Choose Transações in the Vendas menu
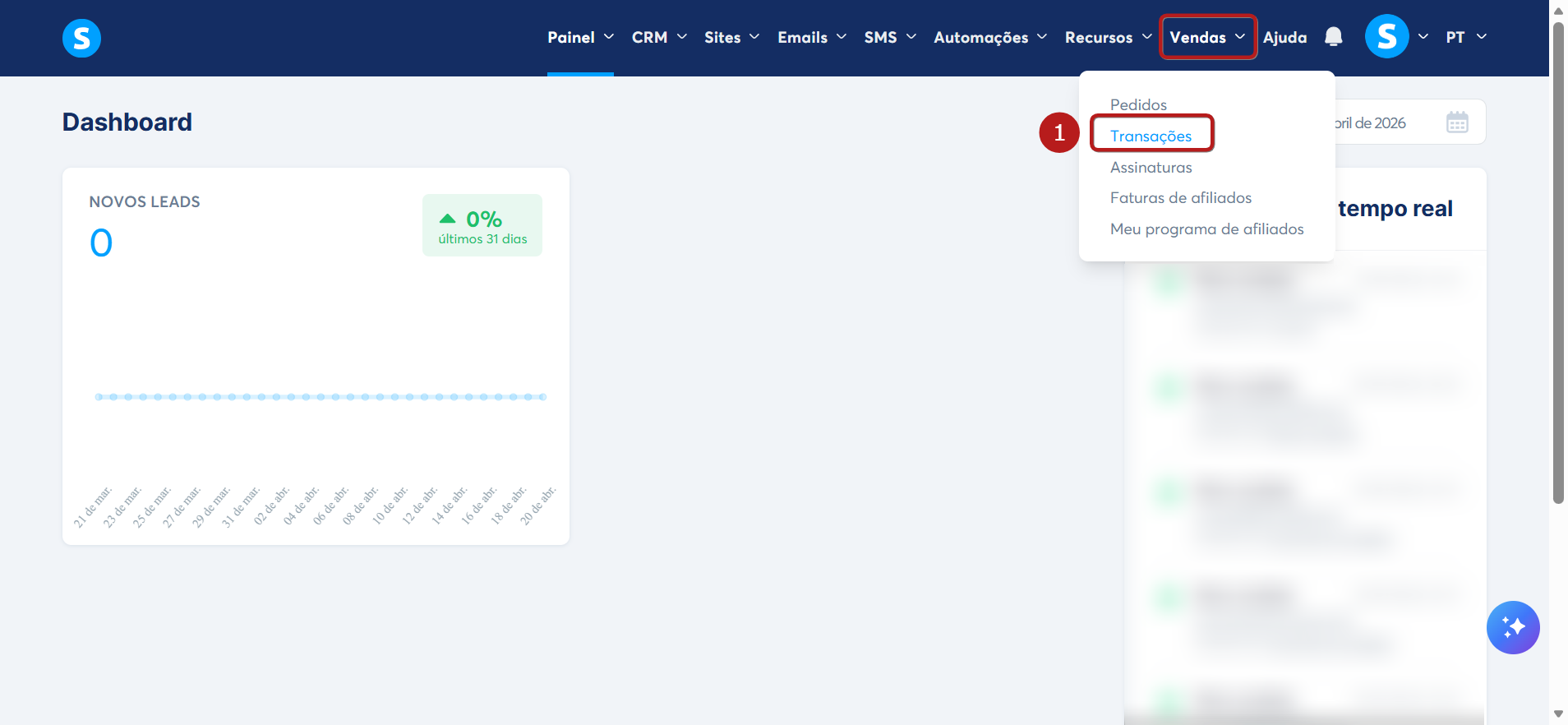This screenshot has height=725, width=1568. (x=1151, y=136)
